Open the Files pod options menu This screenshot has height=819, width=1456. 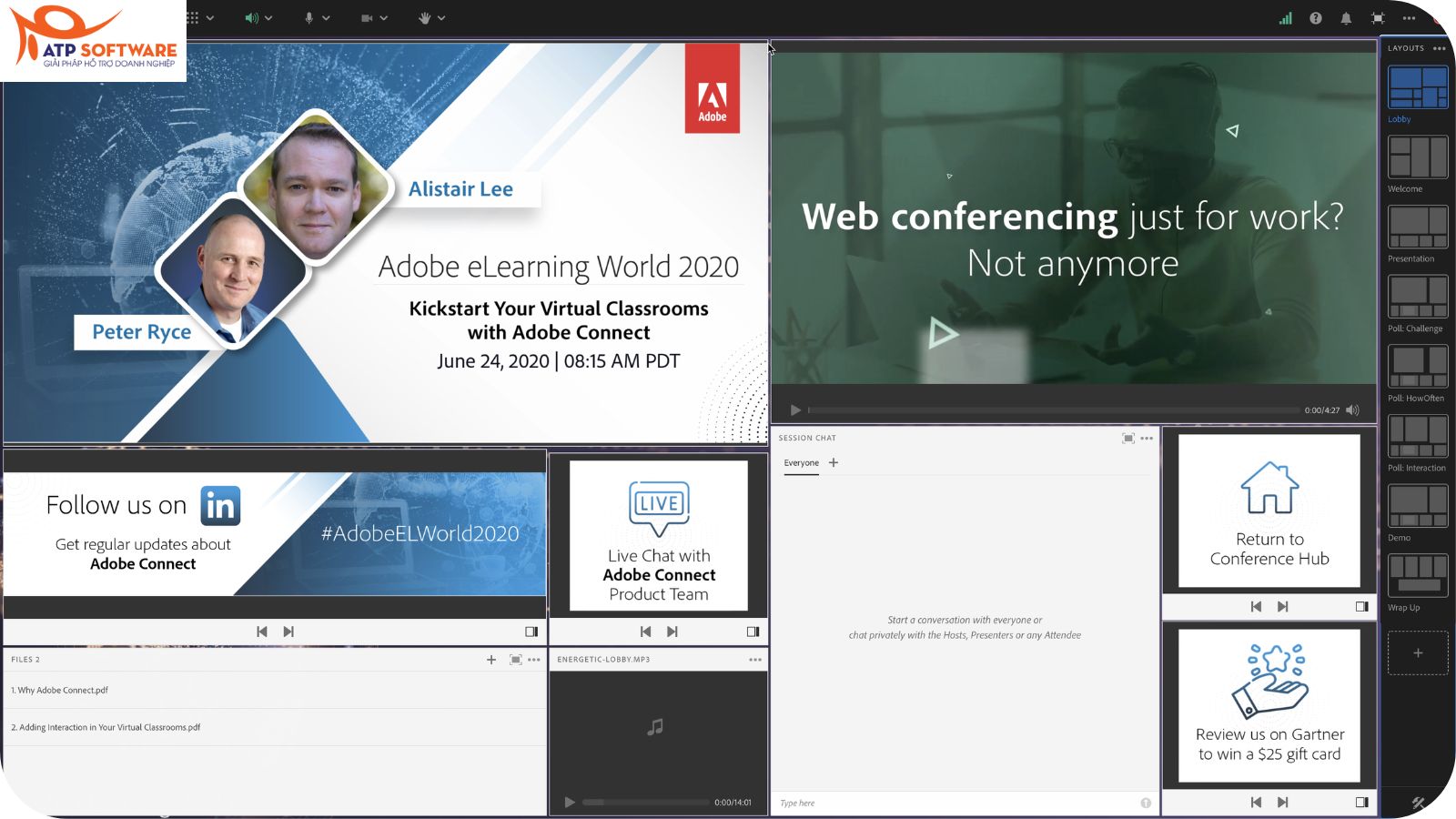[534, 659]
